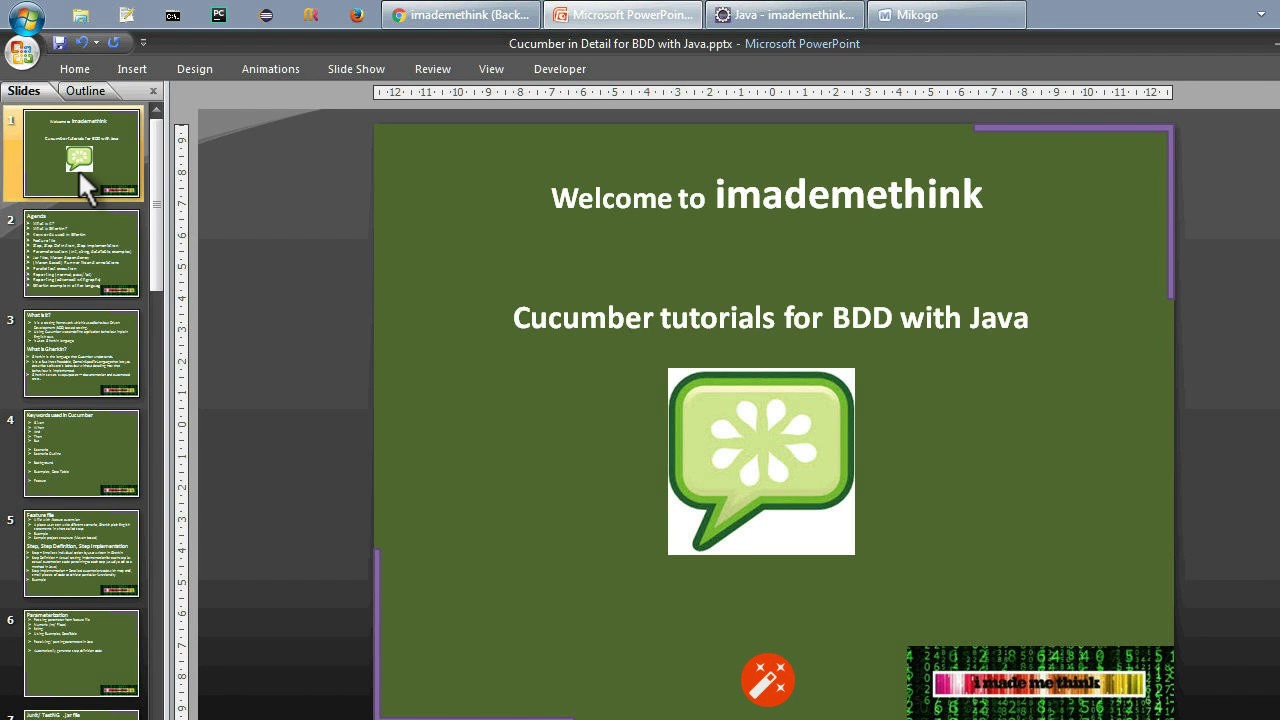Open the Review ribbon tab

tap(433, 69)
